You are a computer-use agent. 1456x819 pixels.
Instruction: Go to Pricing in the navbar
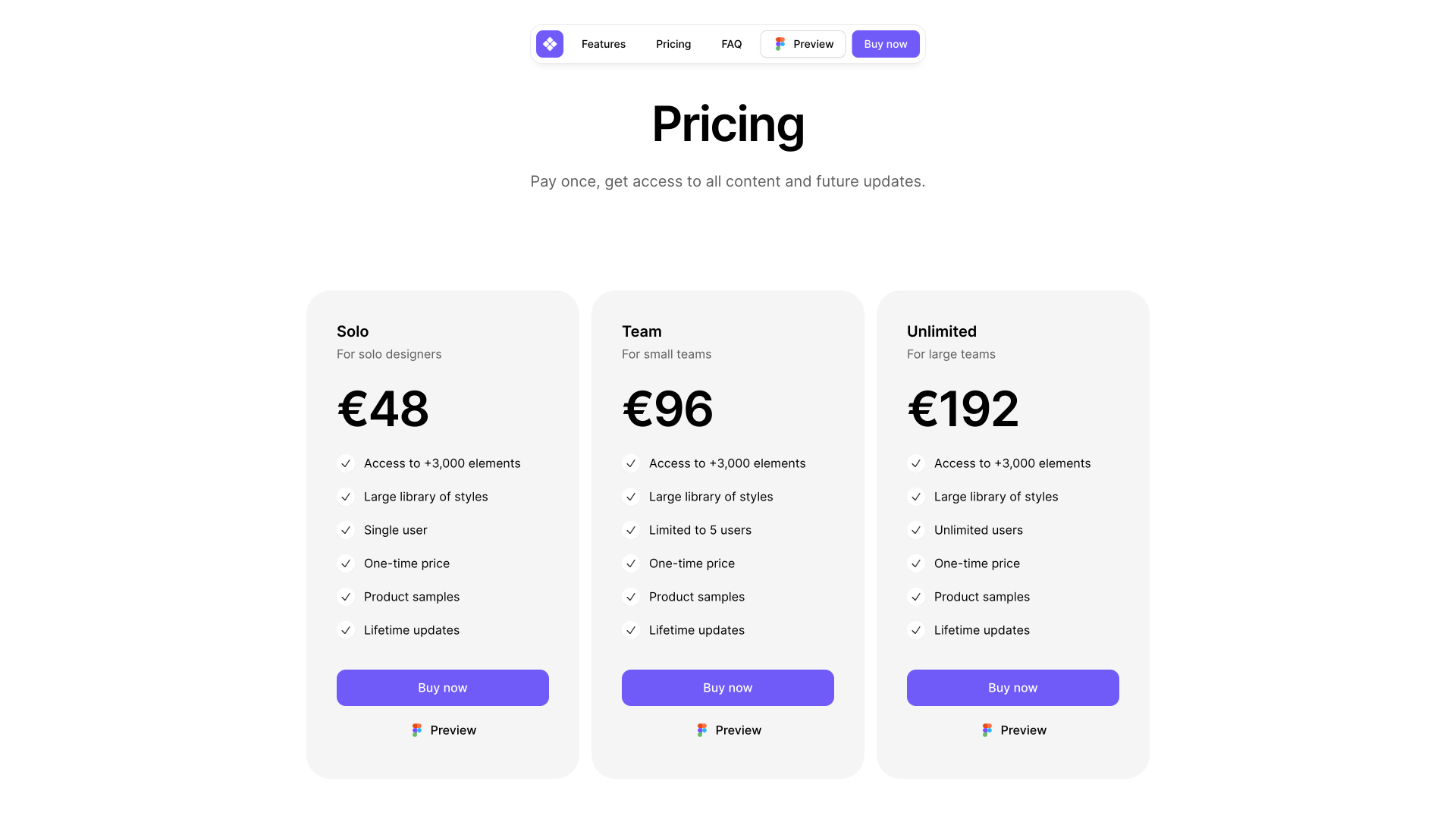[673, 44]
